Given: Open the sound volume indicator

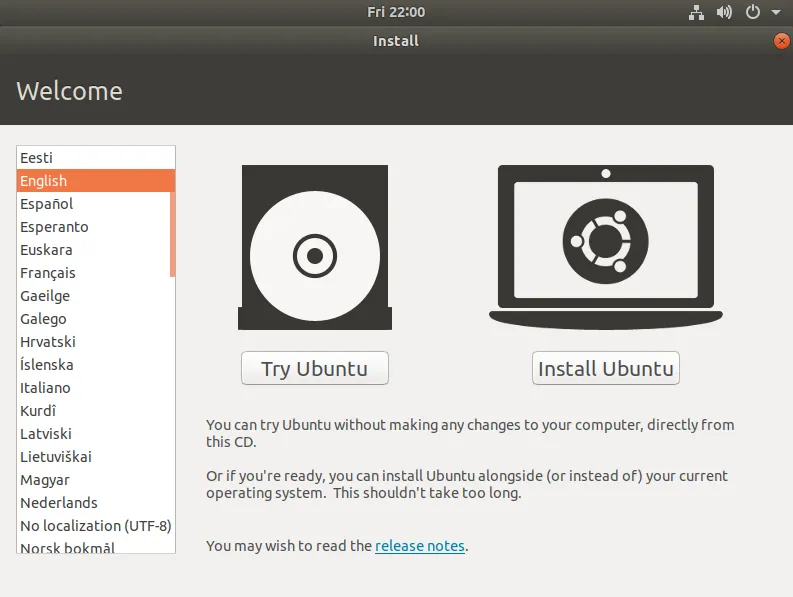Looking at the screenshot, I should coord(724,12).
